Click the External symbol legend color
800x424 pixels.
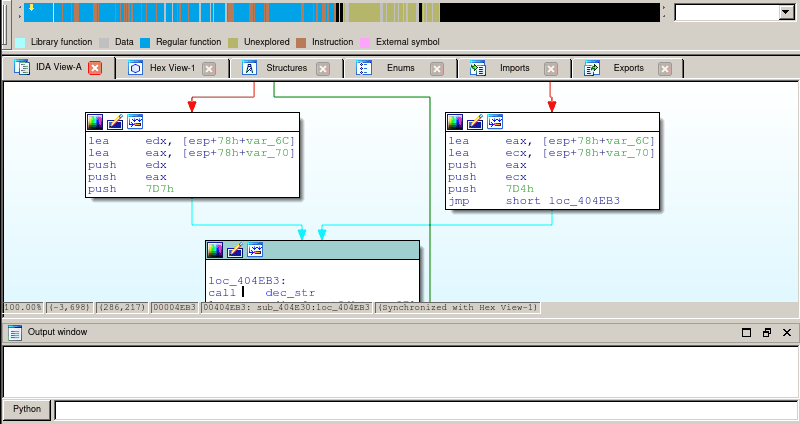coord(365,42)
